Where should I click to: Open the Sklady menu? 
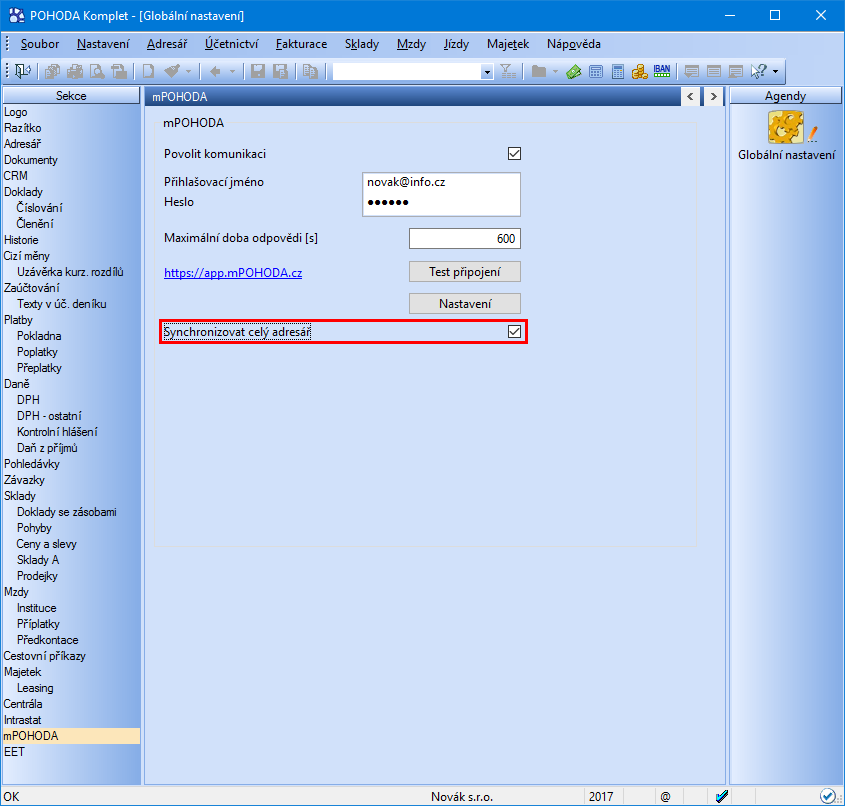[x=362, y=44]
